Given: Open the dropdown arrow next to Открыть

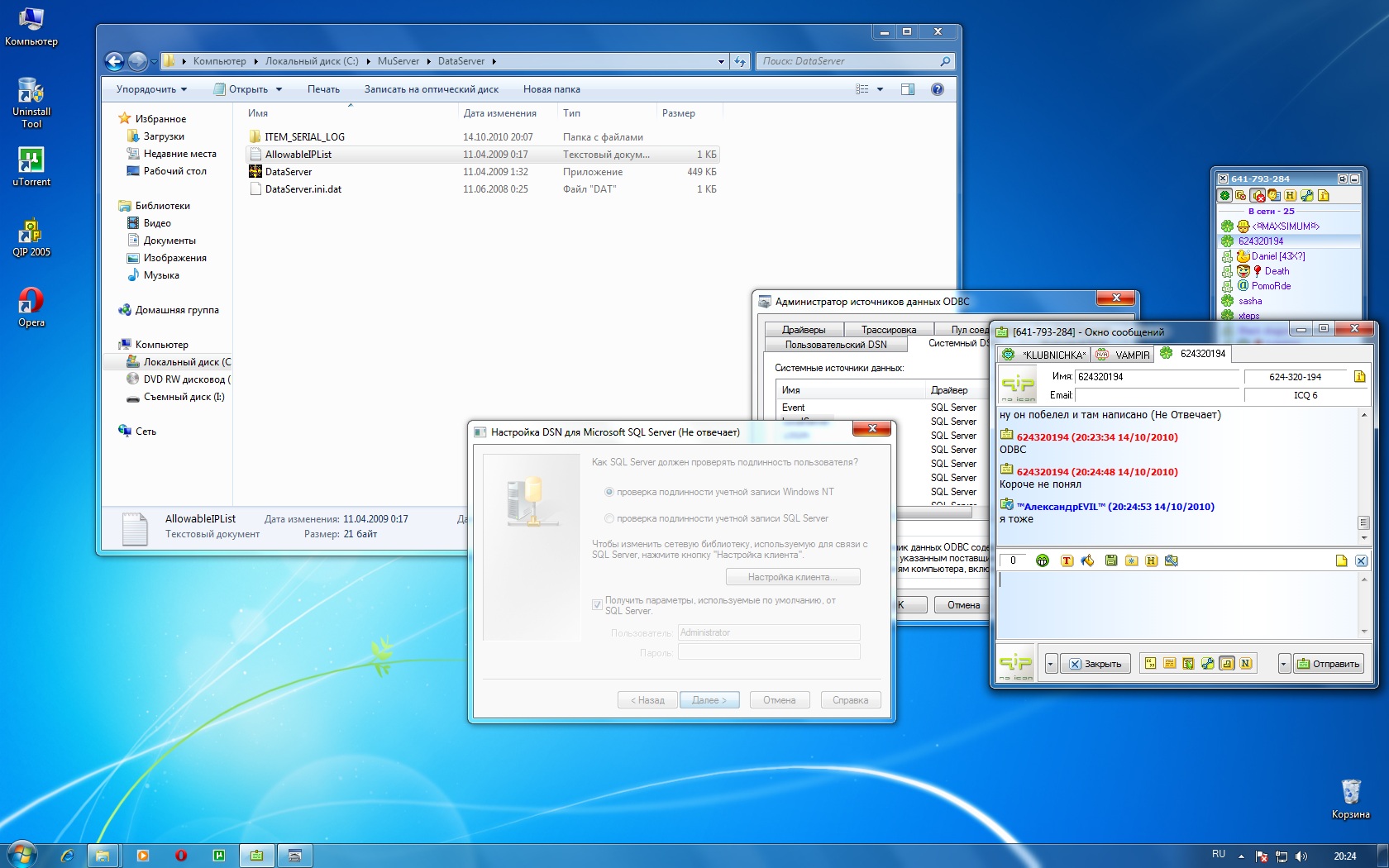Looking at the screenshot, I should pos(279,89).
